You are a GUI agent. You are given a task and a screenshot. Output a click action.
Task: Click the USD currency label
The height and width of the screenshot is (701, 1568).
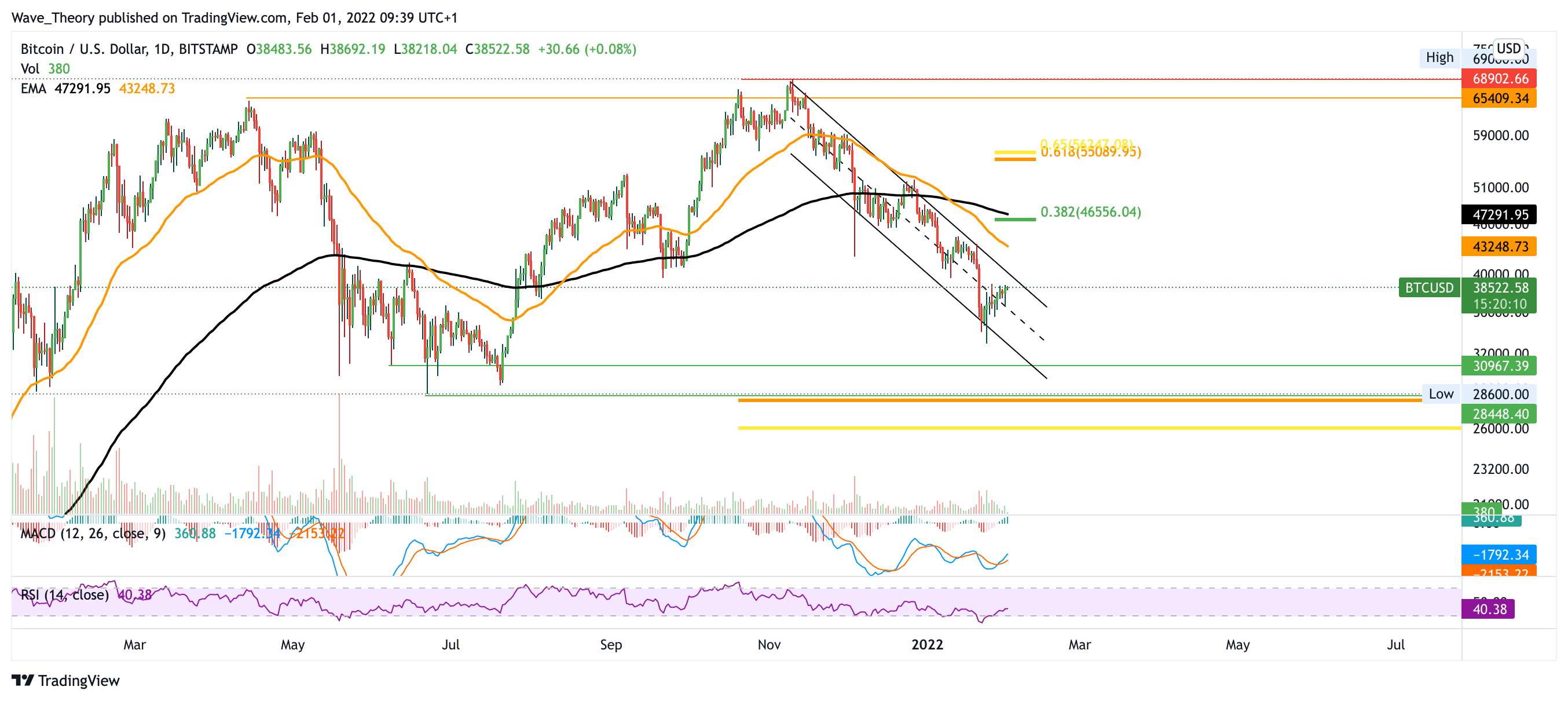[1508, 48]
